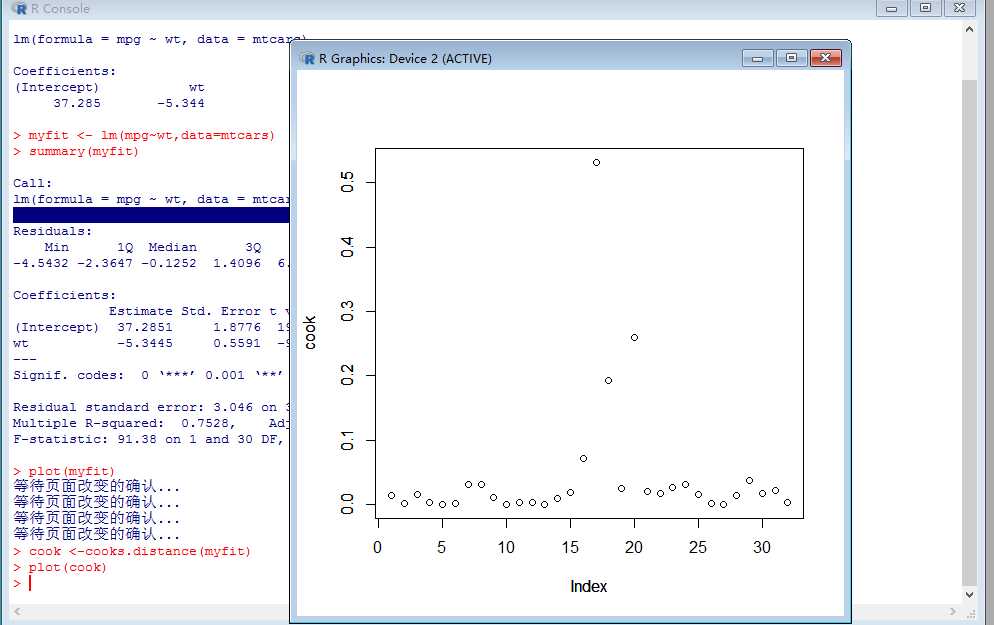The image size is (994, 625).
Task: Click the highest outlier point above 0.5
Action: (x=597, y=162)
